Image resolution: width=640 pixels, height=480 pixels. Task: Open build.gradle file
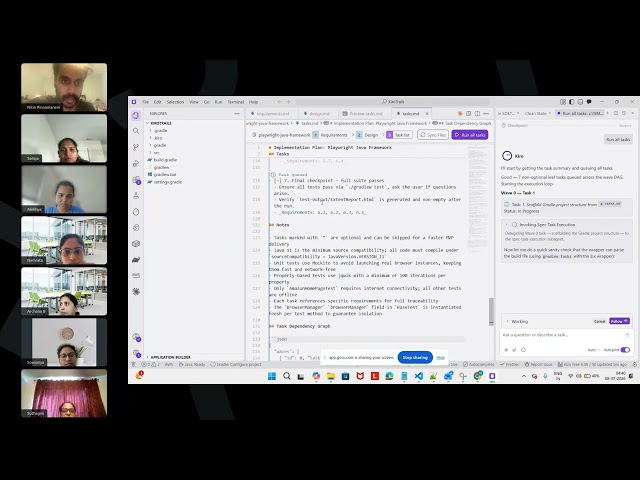(165, 160)
